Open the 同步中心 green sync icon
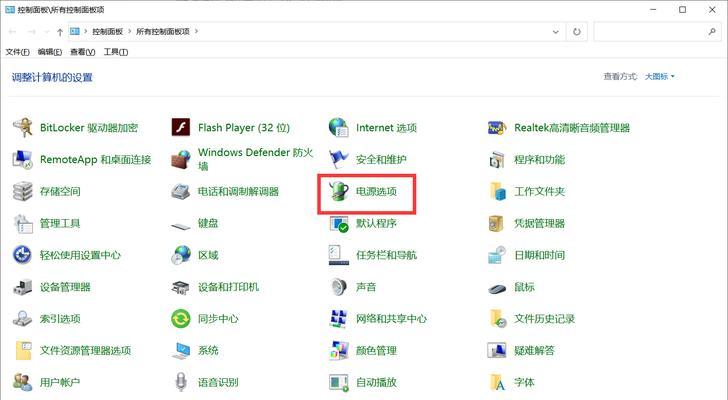728x400 pixels. pos(181,319)
